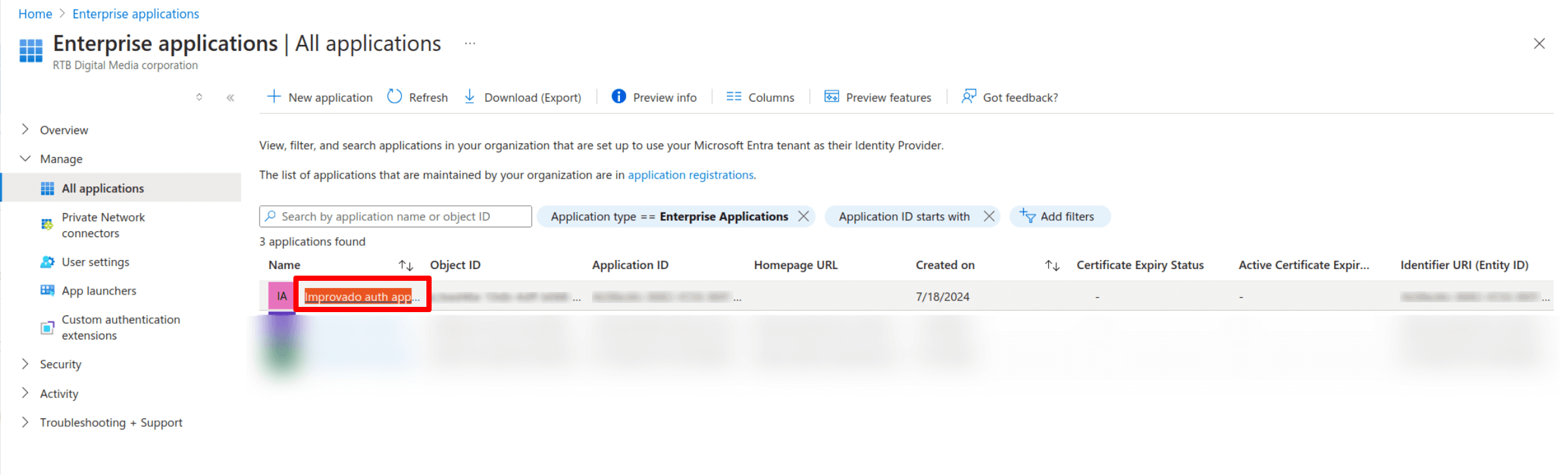Screen dimensions: 1568x475
Task: Collapse the Manage section
Action: [x=25, y=158]
